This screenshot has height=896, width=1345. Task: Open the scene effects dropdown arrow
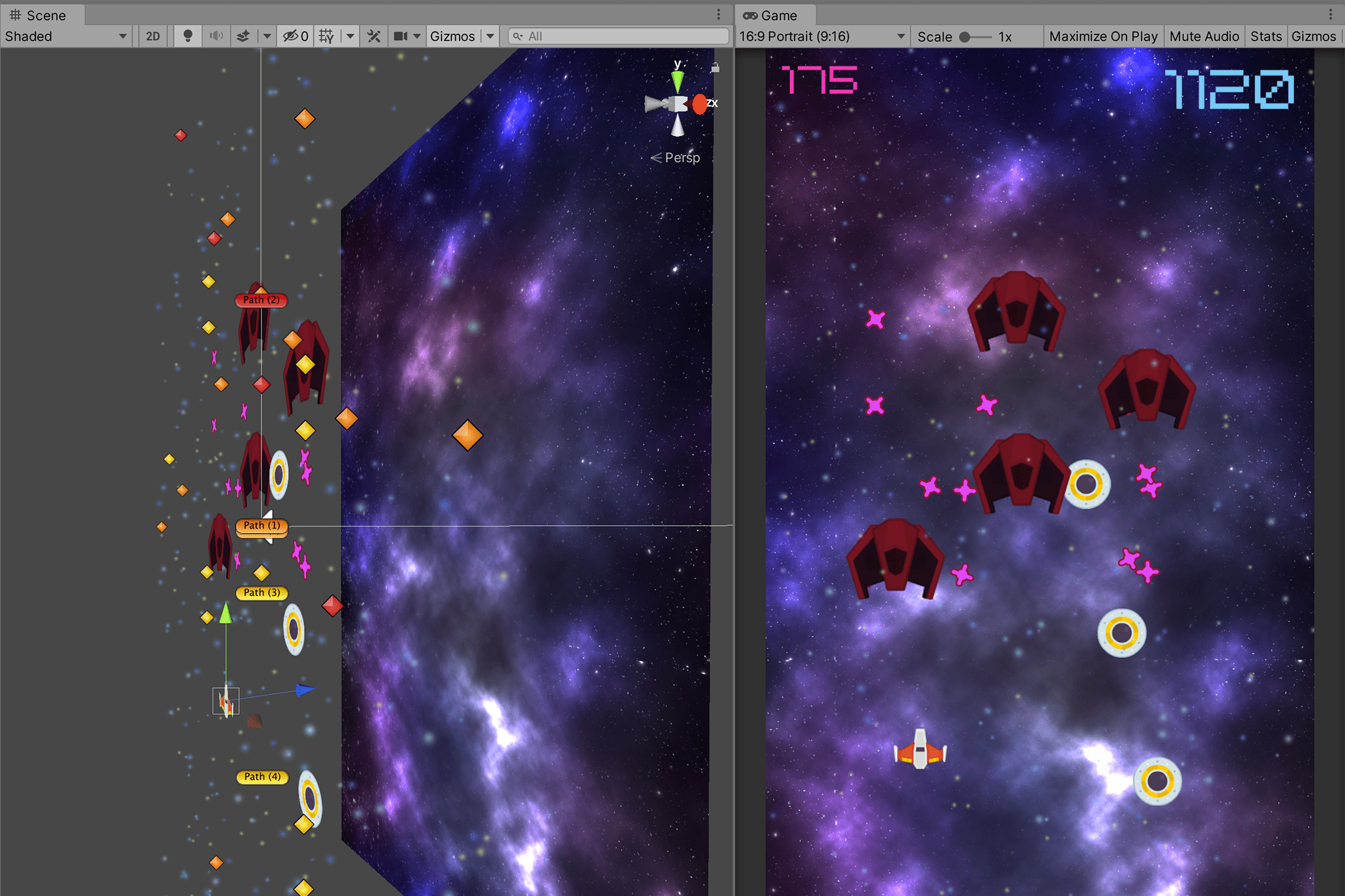point(267,36)
